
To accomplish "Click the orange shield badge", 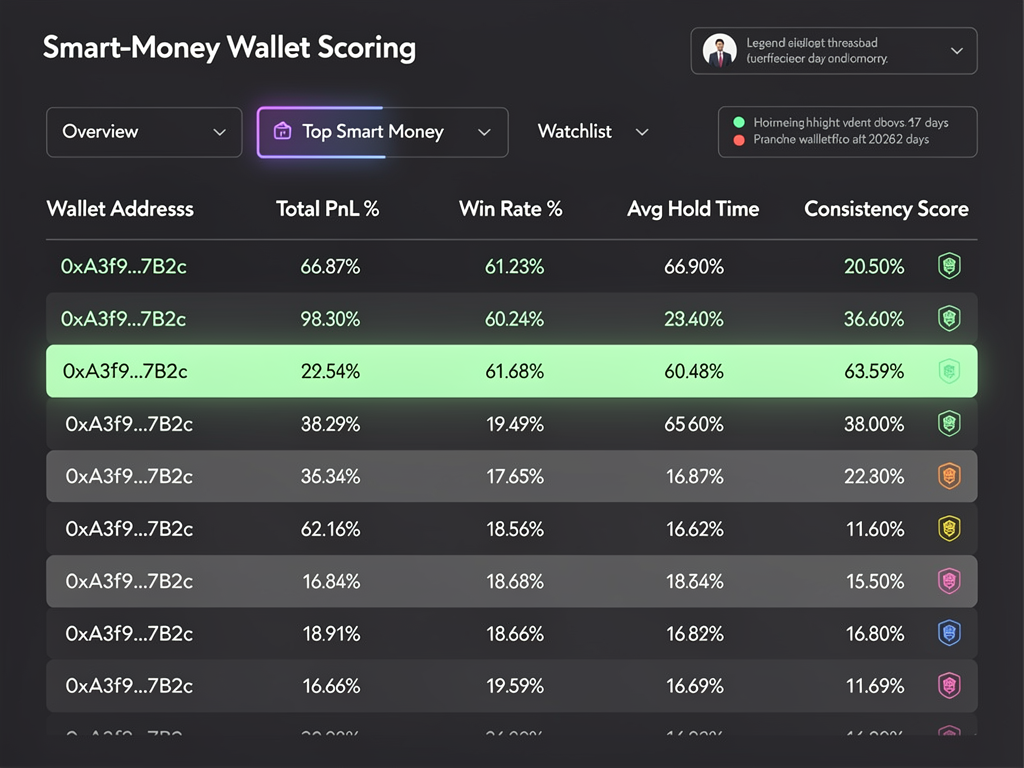I will (949, 476).
